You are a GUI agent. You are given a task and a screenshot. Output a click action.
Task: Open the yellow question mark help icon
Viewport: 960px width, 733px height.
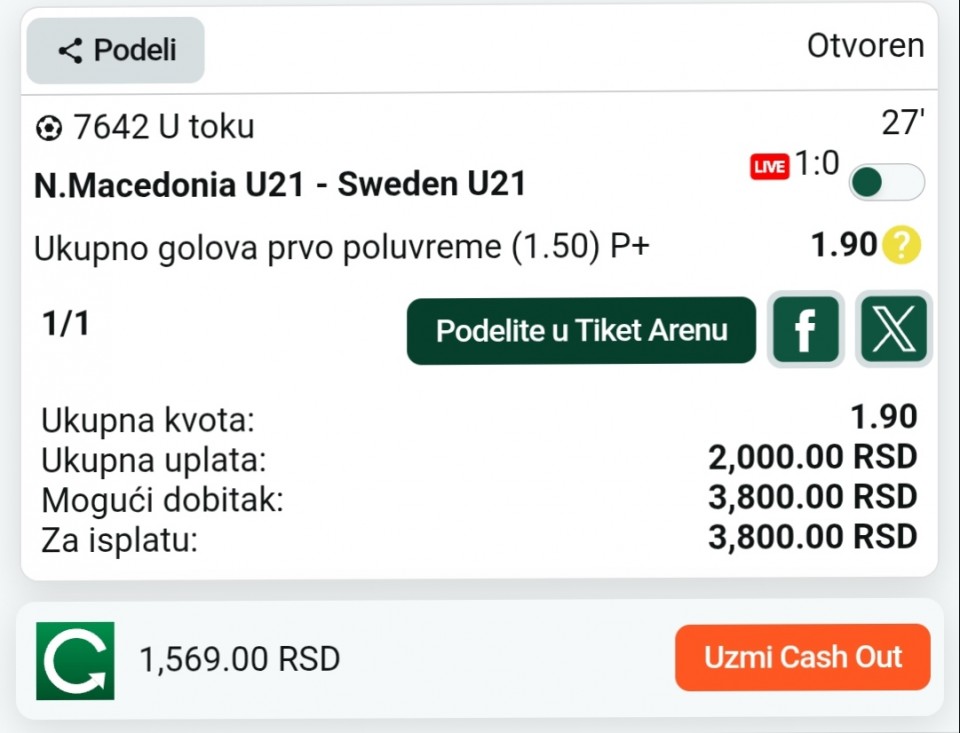[902, 245]
